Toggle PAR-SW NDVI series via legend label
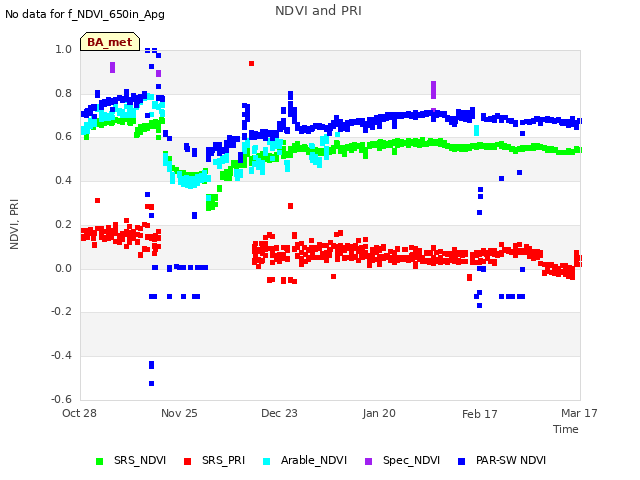This screenshot has width=640, height=480. (511, 460)
